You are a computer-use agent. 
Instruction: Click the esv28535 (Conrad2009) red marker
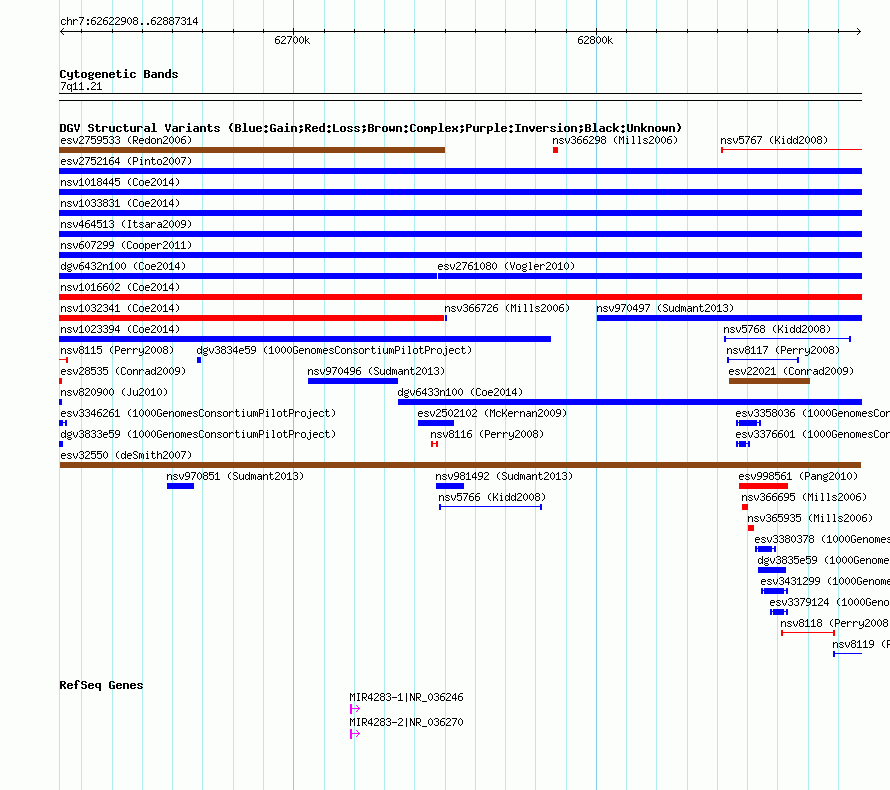point(61,381)
